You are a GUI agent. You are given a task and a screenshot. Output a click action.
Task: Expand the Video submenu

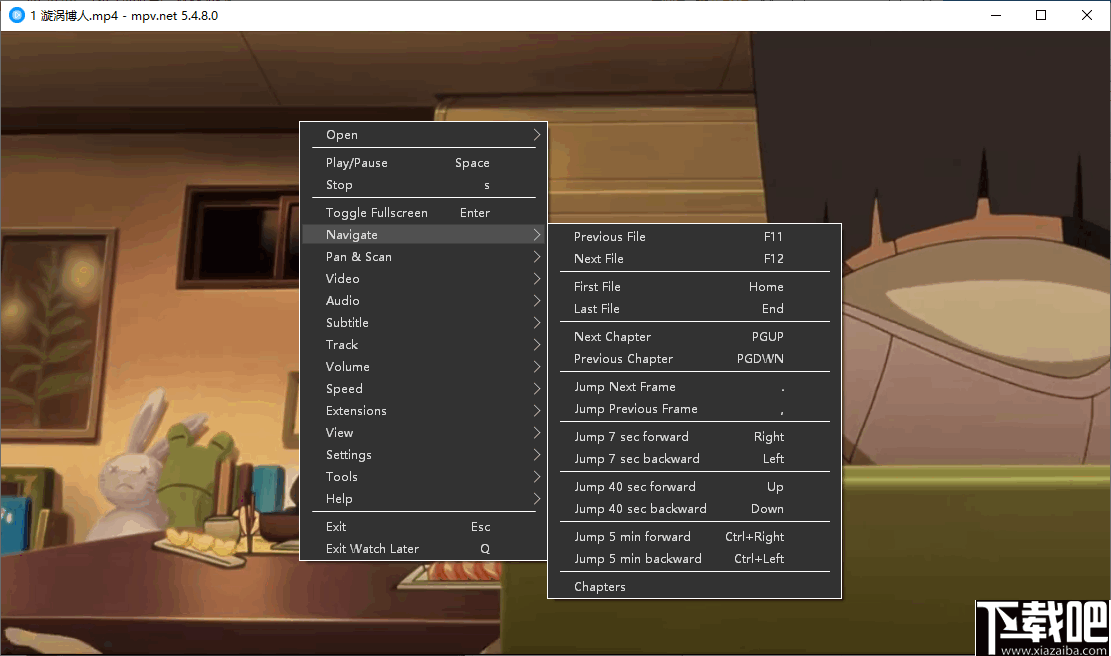[342, 279]
